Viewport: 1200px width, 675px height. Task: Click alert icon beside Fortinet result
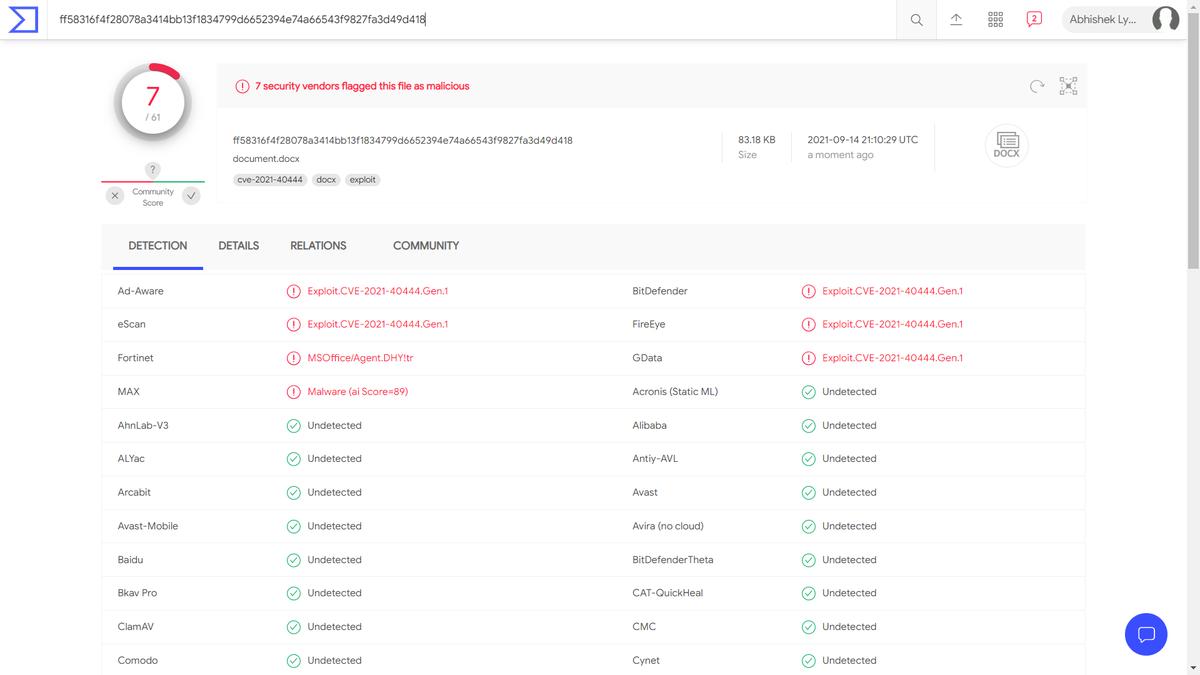(293, 358)
